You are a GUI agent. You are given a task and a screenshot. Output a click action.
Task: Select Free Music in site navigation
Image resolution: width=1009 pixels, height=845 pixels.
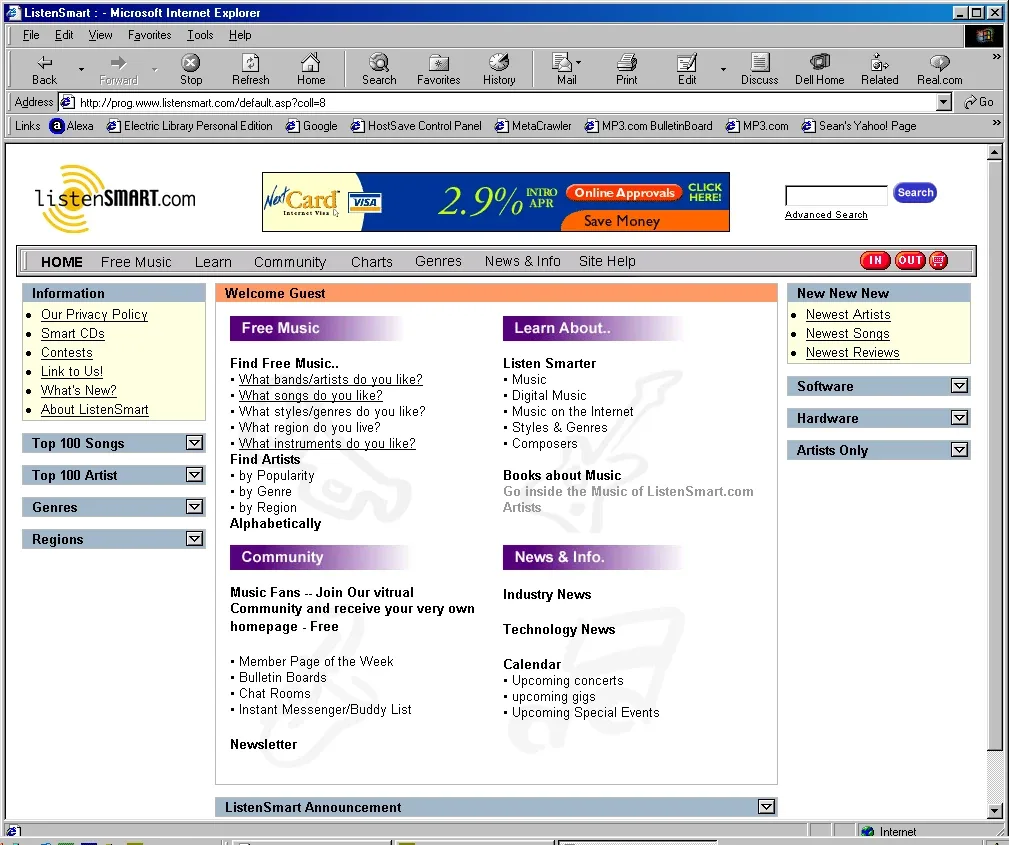pos(136,262)
